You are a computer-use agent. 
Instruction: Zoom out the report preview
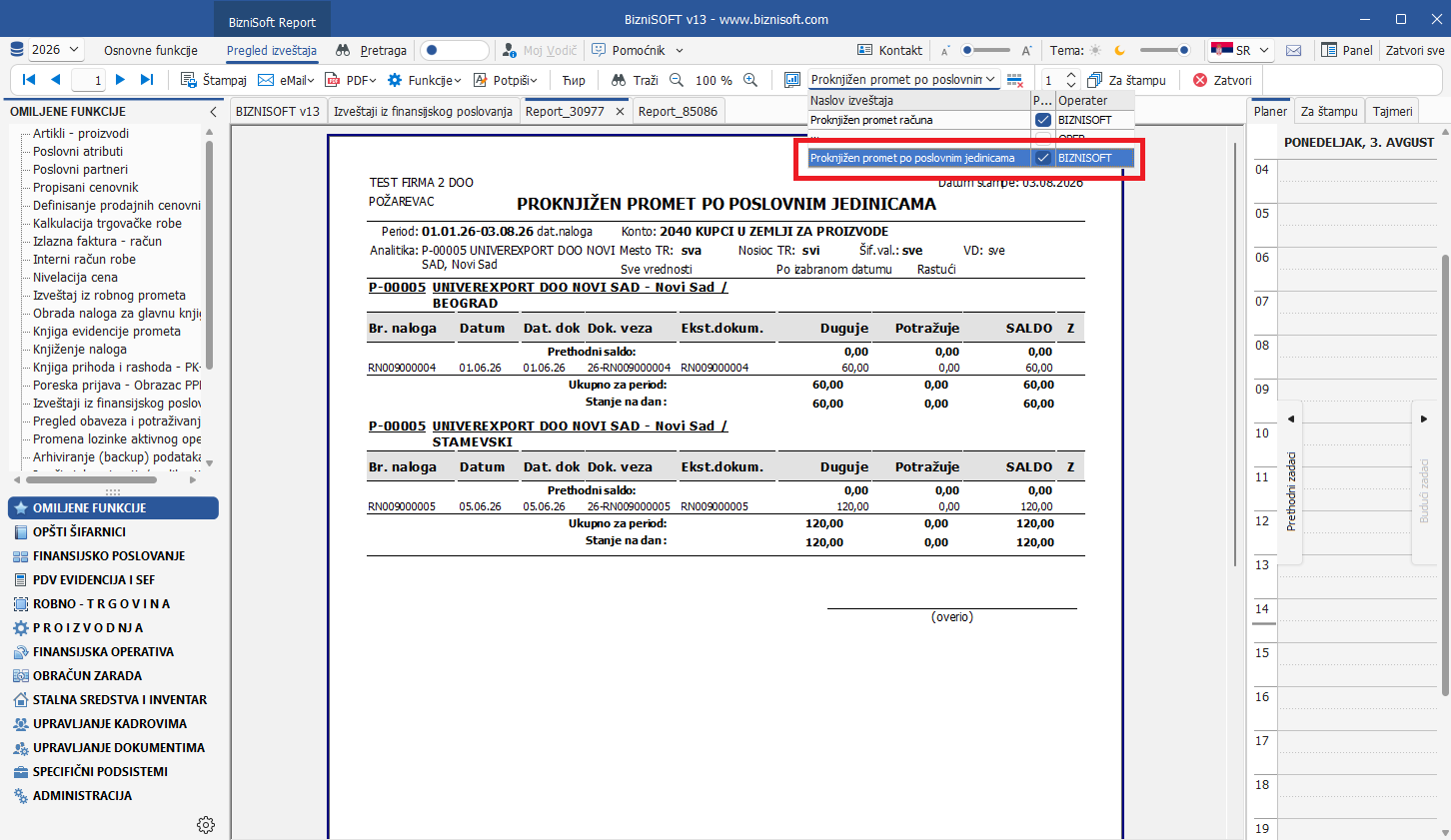click(677, 80)
